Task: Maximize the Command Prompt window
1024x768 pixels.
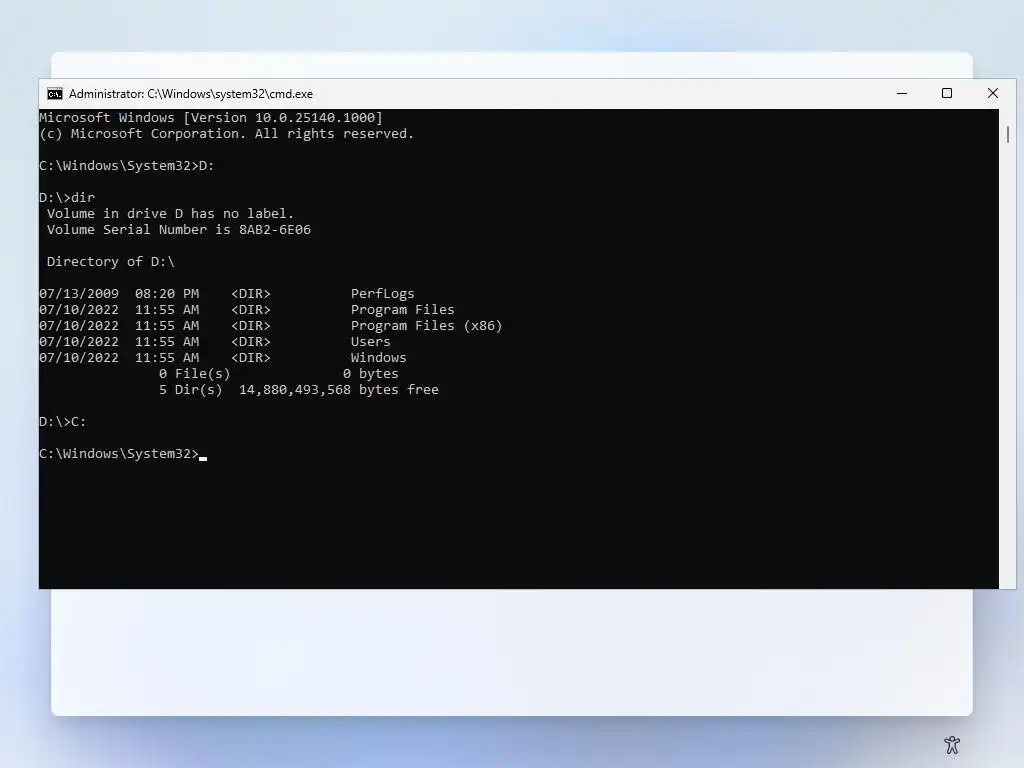Action: tap(946, 93)
